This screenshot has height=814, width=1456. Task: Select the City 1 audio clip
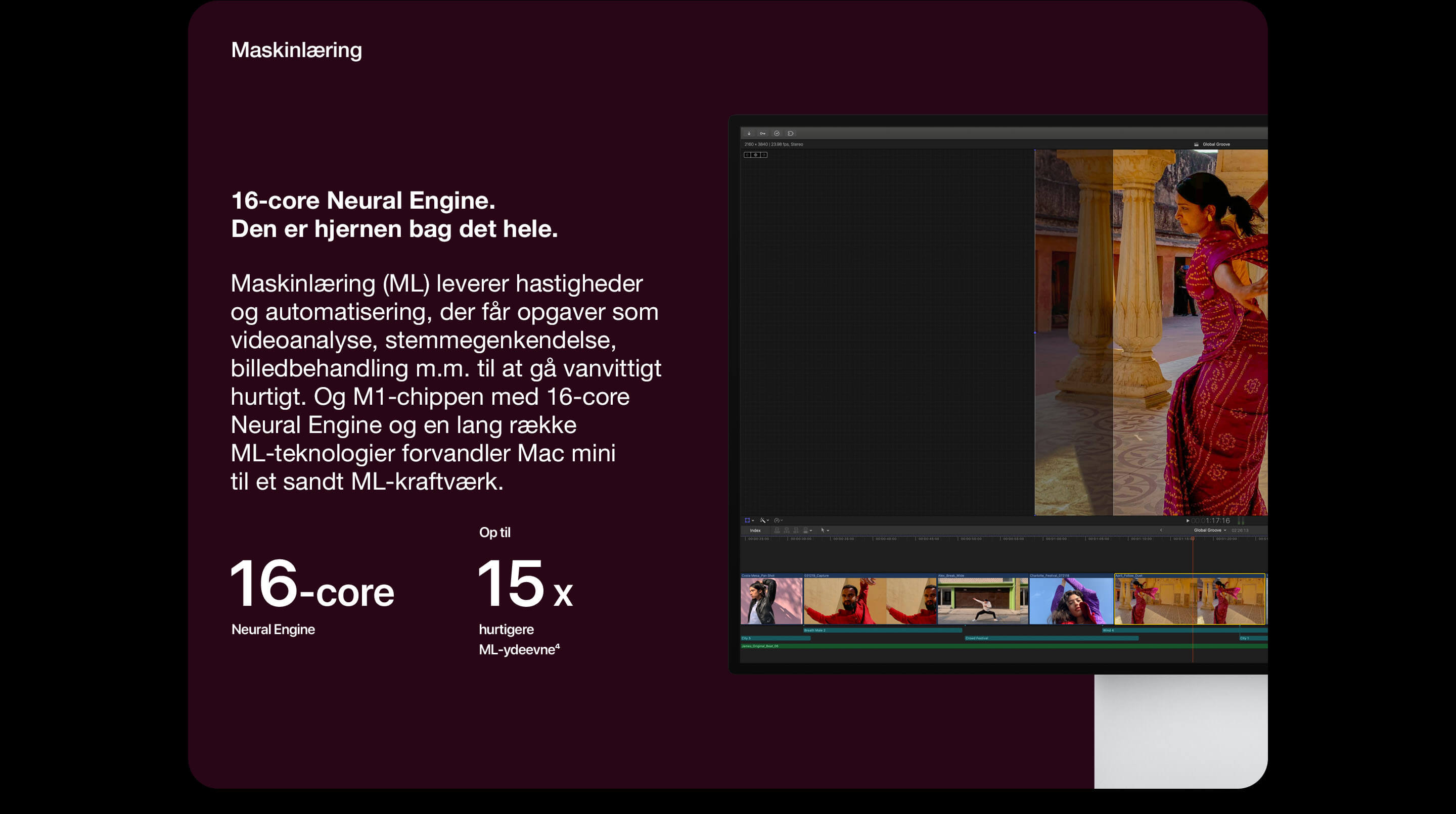(1253, 638)
